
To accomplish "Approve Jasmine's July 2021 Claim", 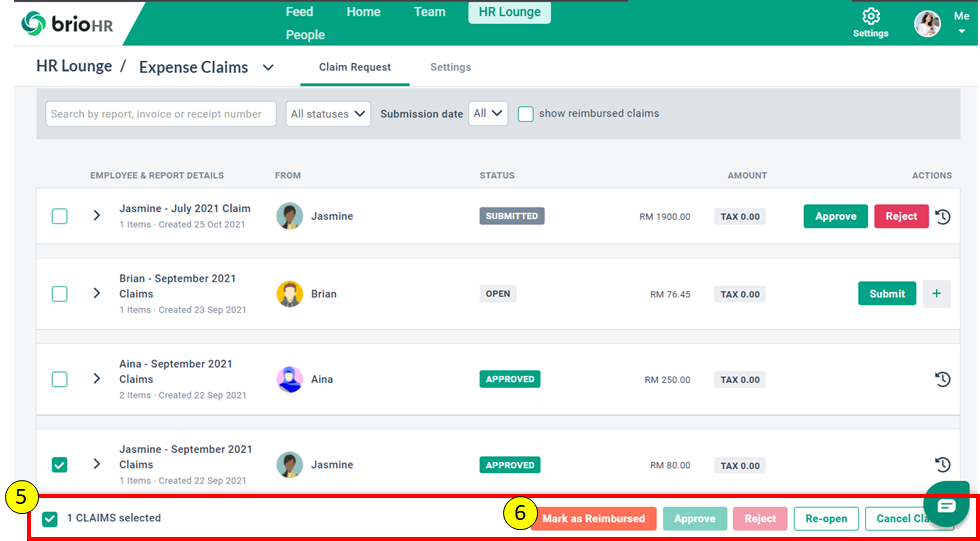I will tap(836, 216).
